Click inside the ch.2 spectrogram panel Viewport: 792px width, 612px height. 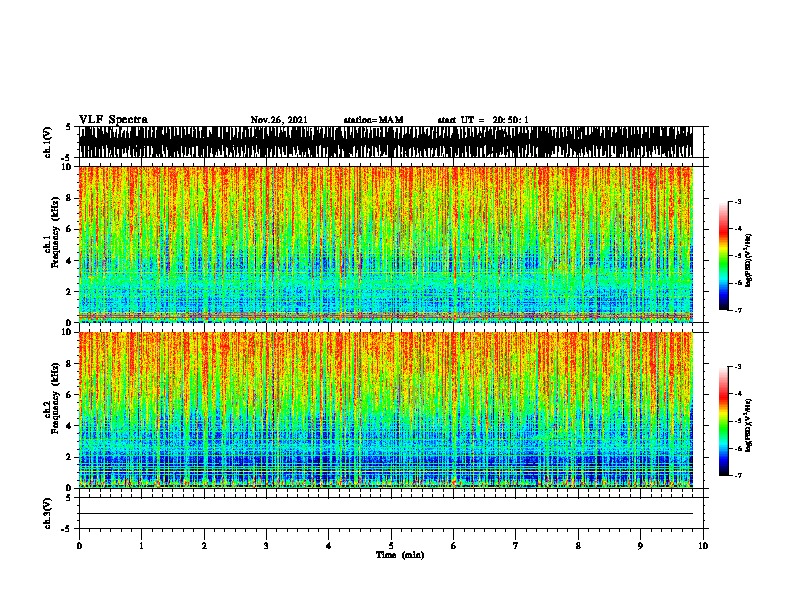coord(386,410)
